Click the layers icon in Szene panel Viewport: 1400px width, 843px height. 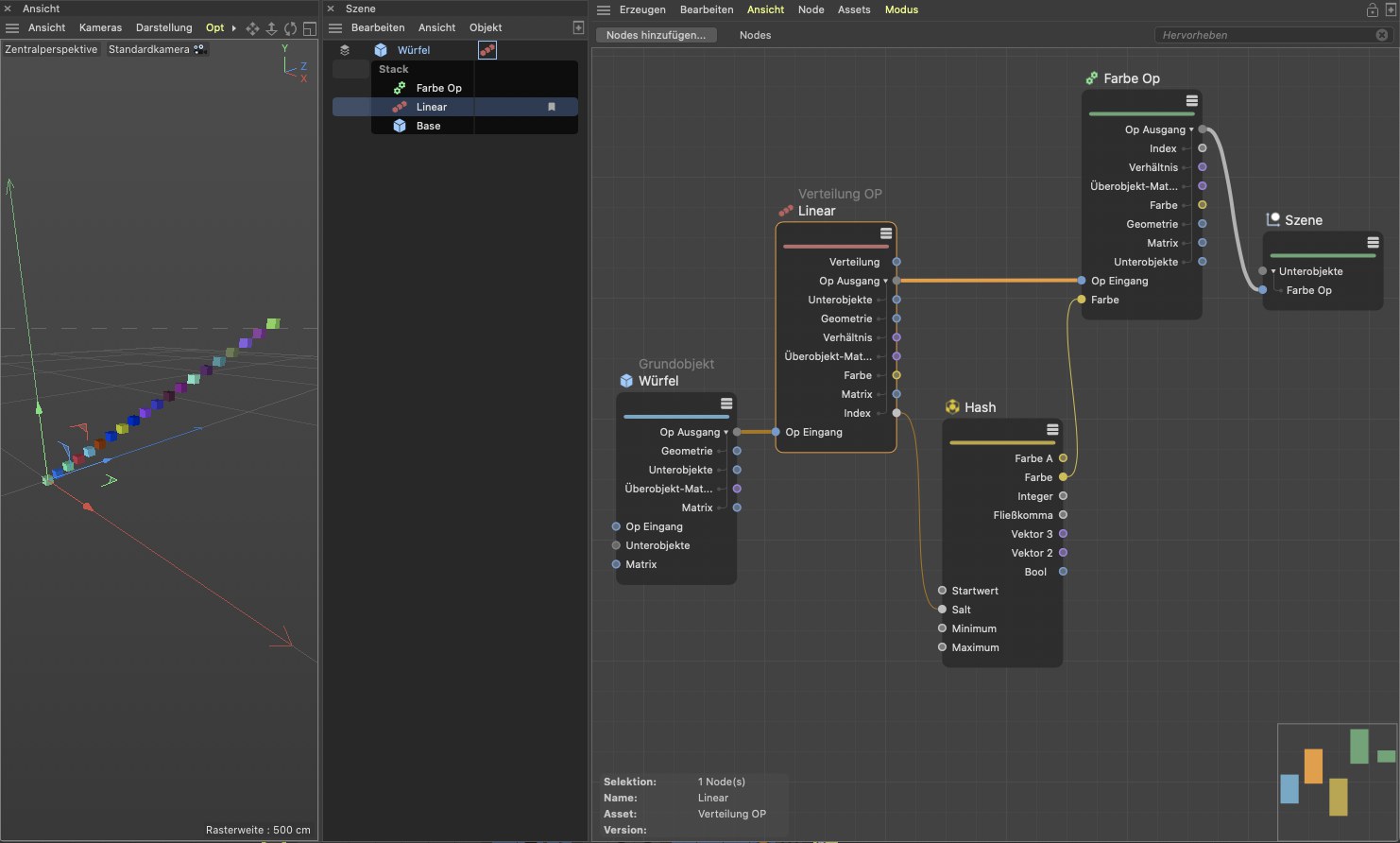345,50
